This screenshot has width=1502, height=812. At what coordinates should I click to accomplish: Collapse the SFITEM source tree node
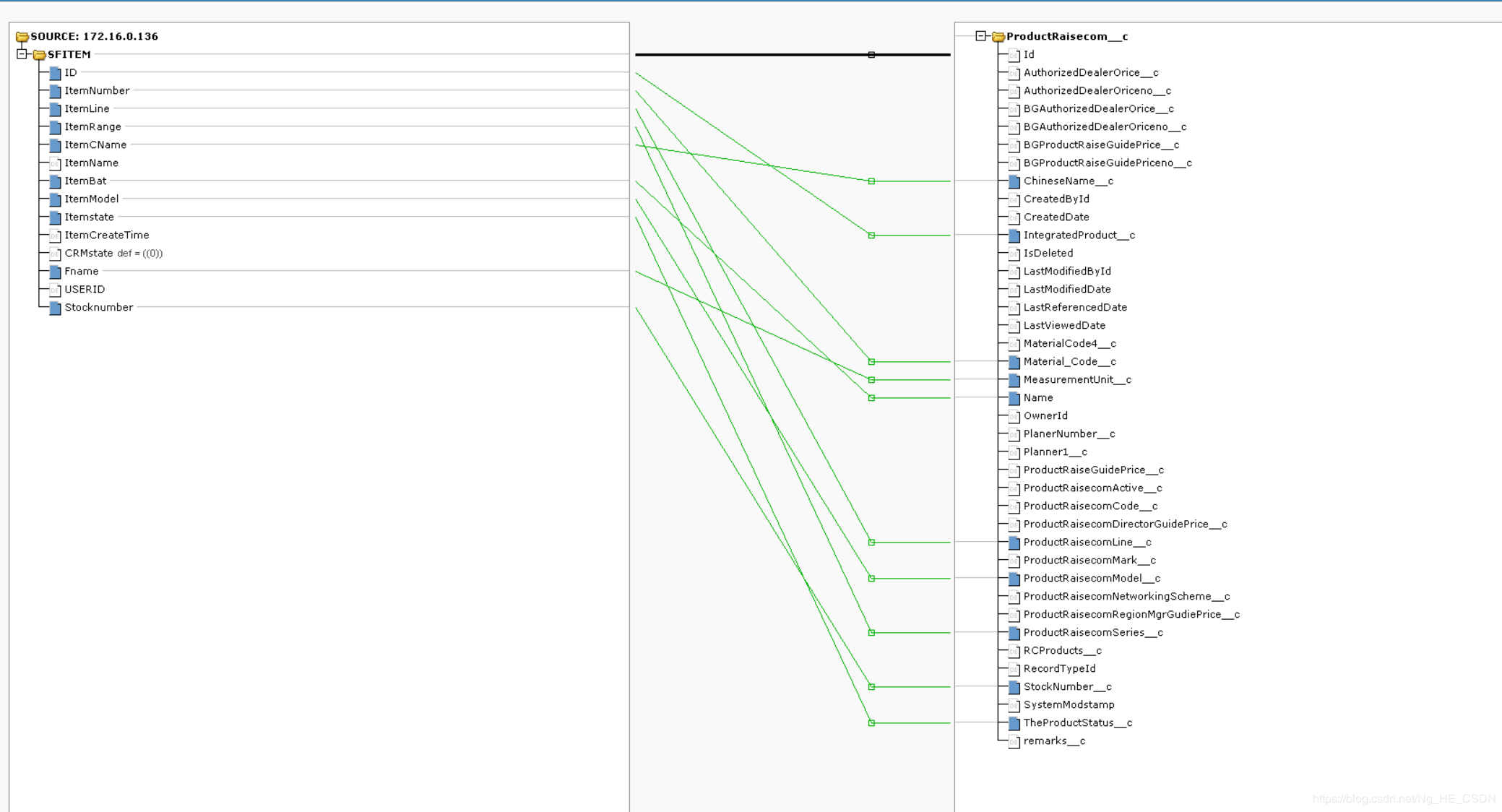click(x=22, y=54)
